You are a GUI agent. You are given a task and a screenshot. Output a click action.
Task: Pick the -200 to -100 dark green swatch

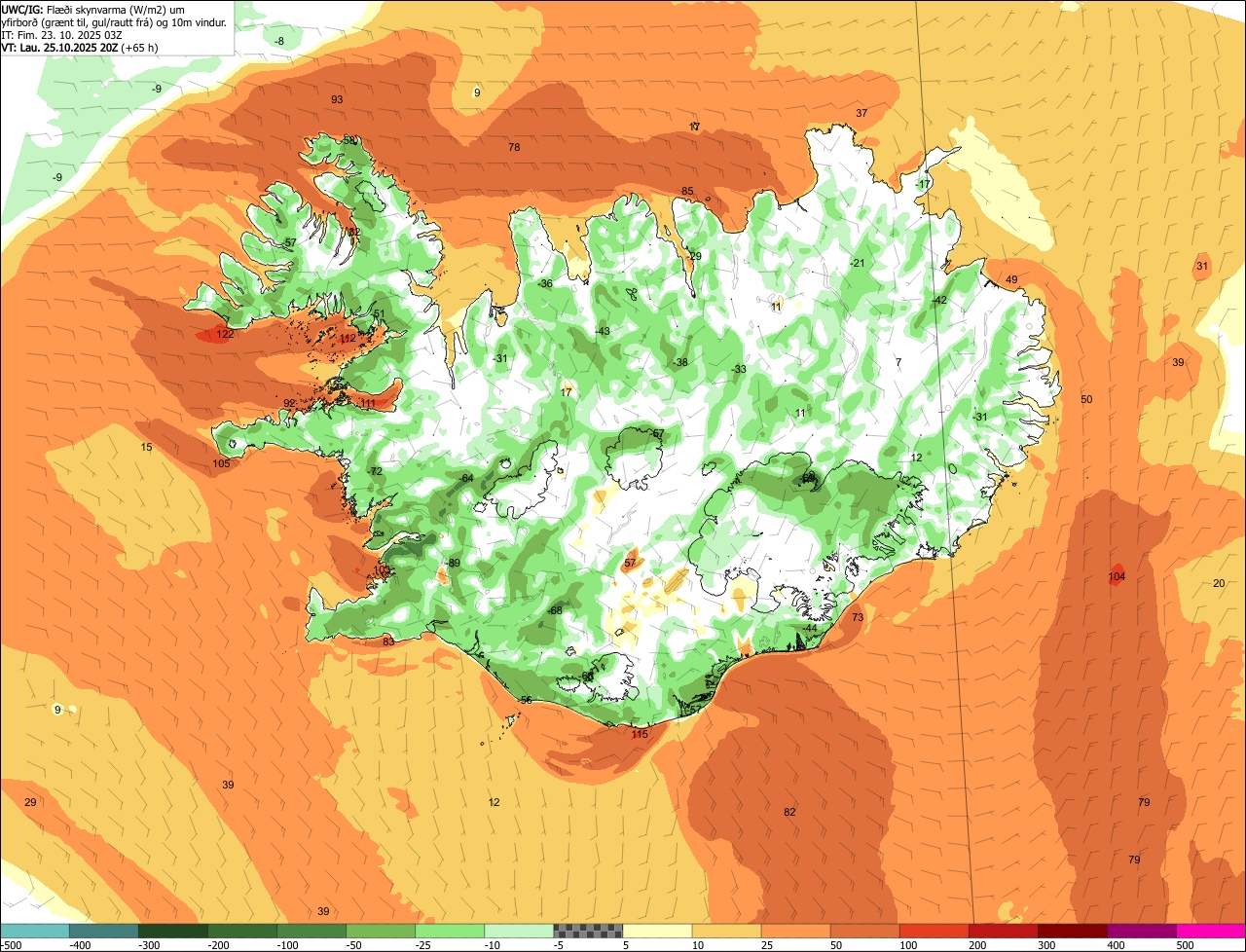coord(242,931)
